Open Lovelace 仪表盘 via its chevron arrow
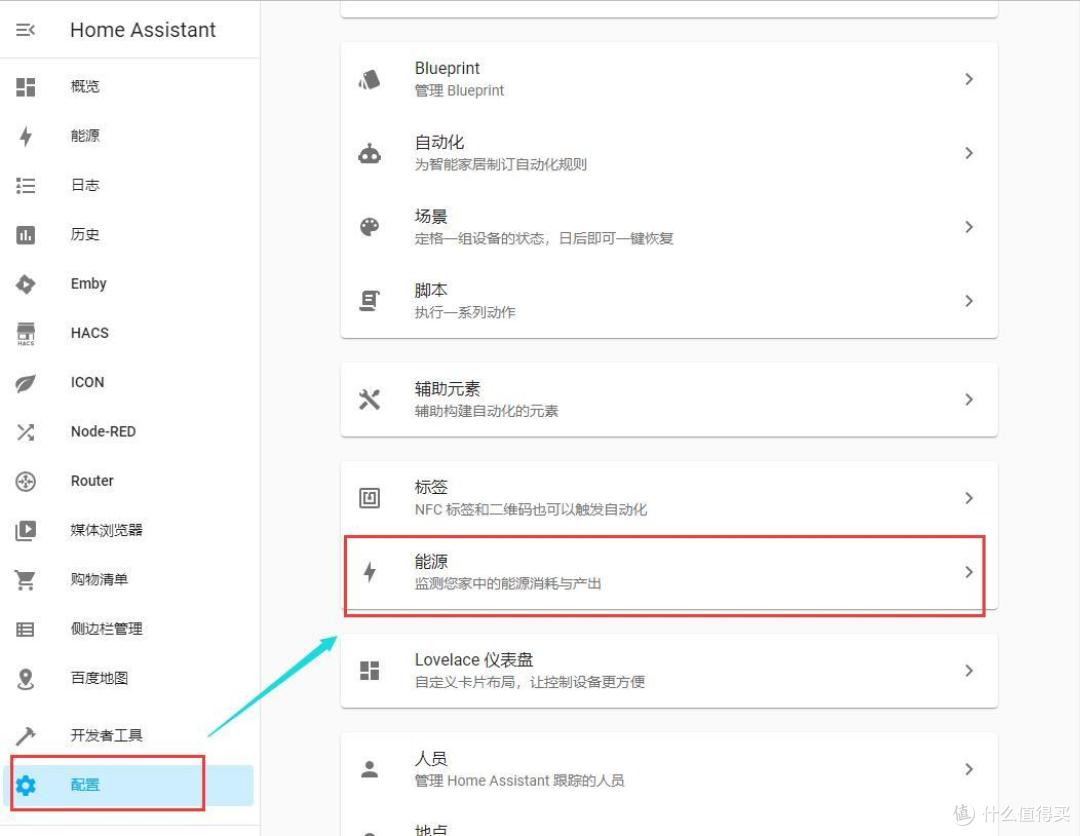The height and width of the screenshot is (836, 1080). pos(968,670)
